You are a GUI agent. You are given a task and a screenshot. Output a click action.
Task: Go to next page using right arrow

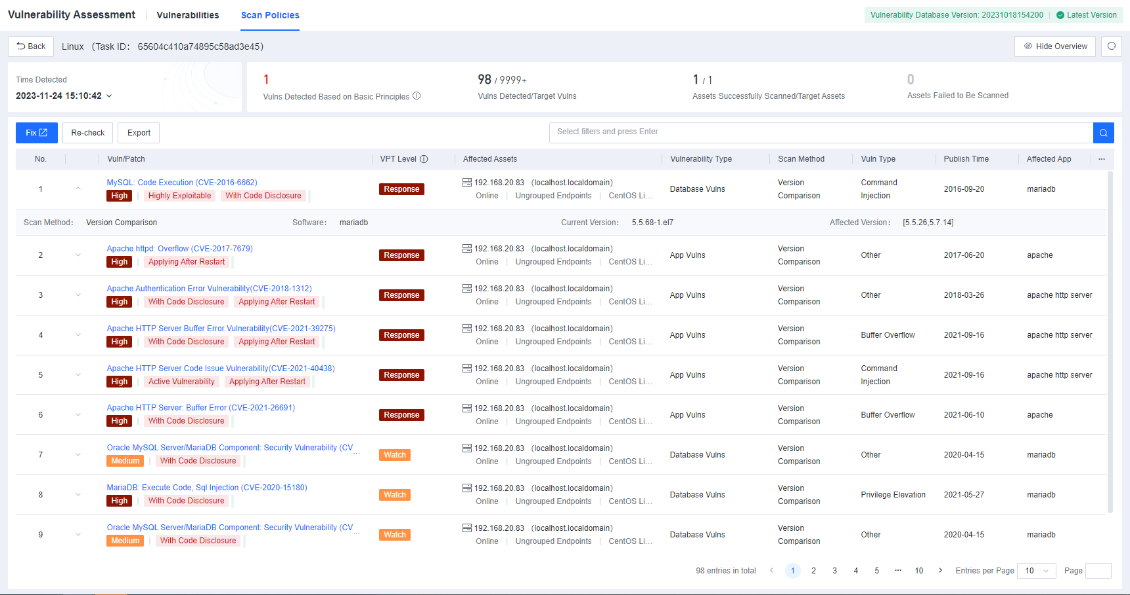[x=940, y=570]
